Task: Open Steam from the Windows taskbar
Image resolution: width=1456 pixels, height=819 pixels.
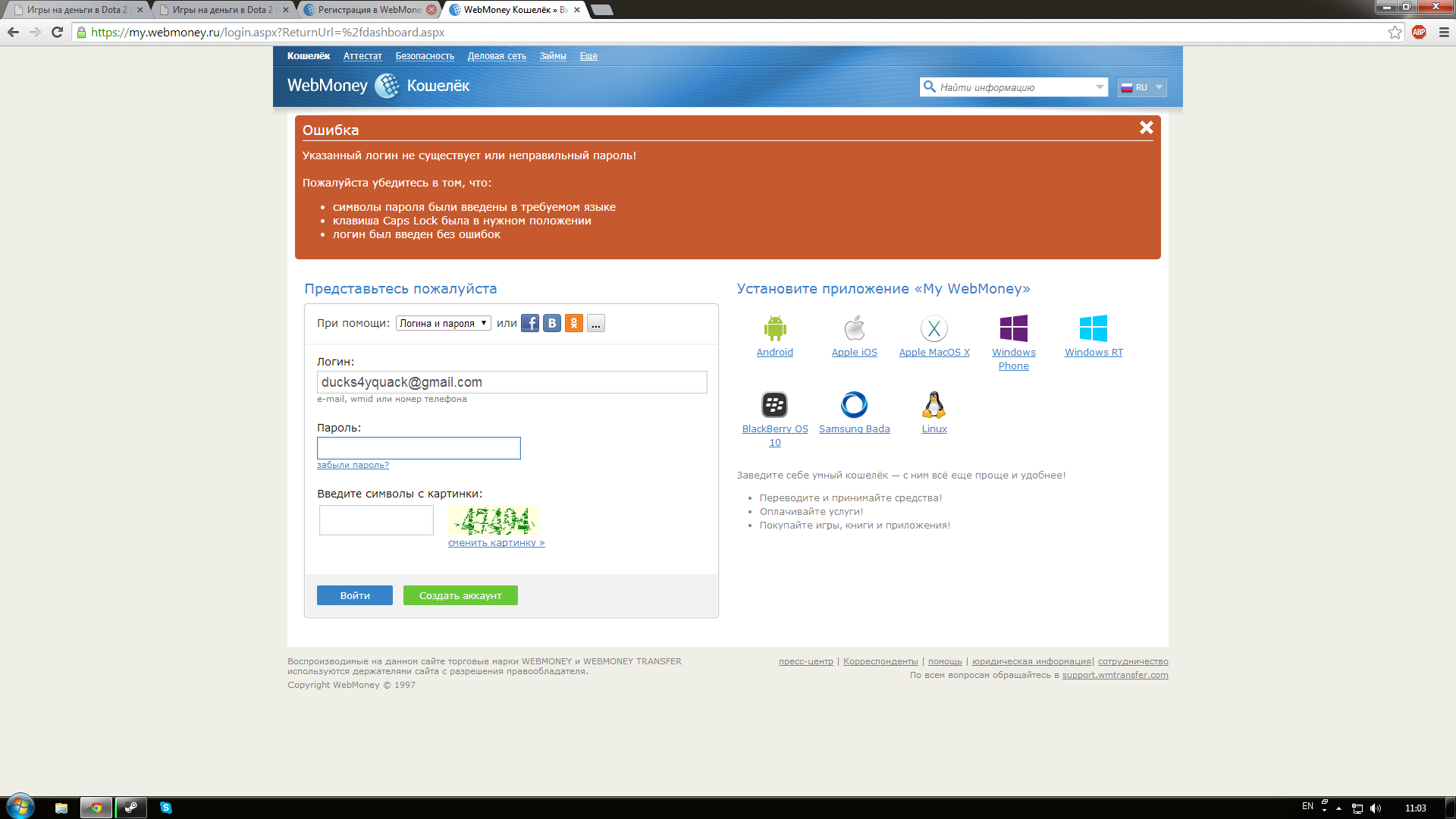Action: coord(130,808)
